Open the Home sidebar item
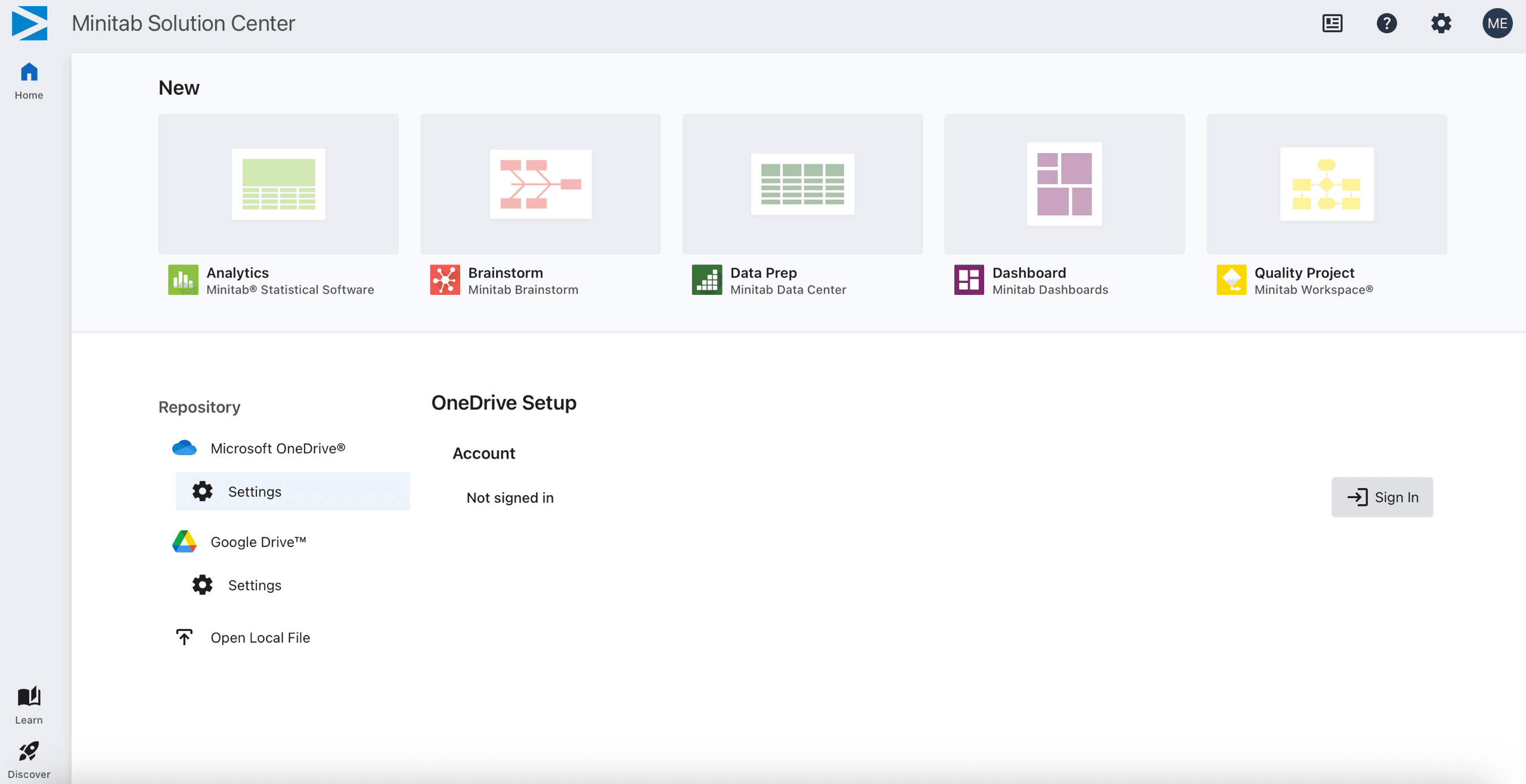Viewport: 1526px width, 784px height. pyautogui.click(x=29, y=81)
